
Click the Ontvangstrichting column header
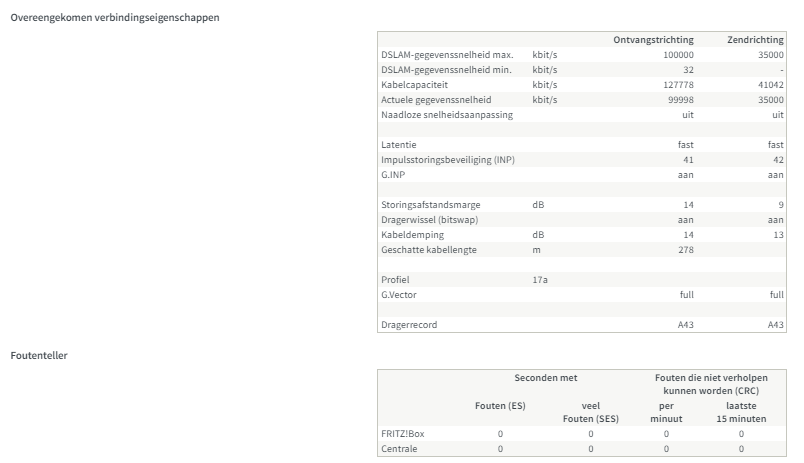(x=653, y=39)
